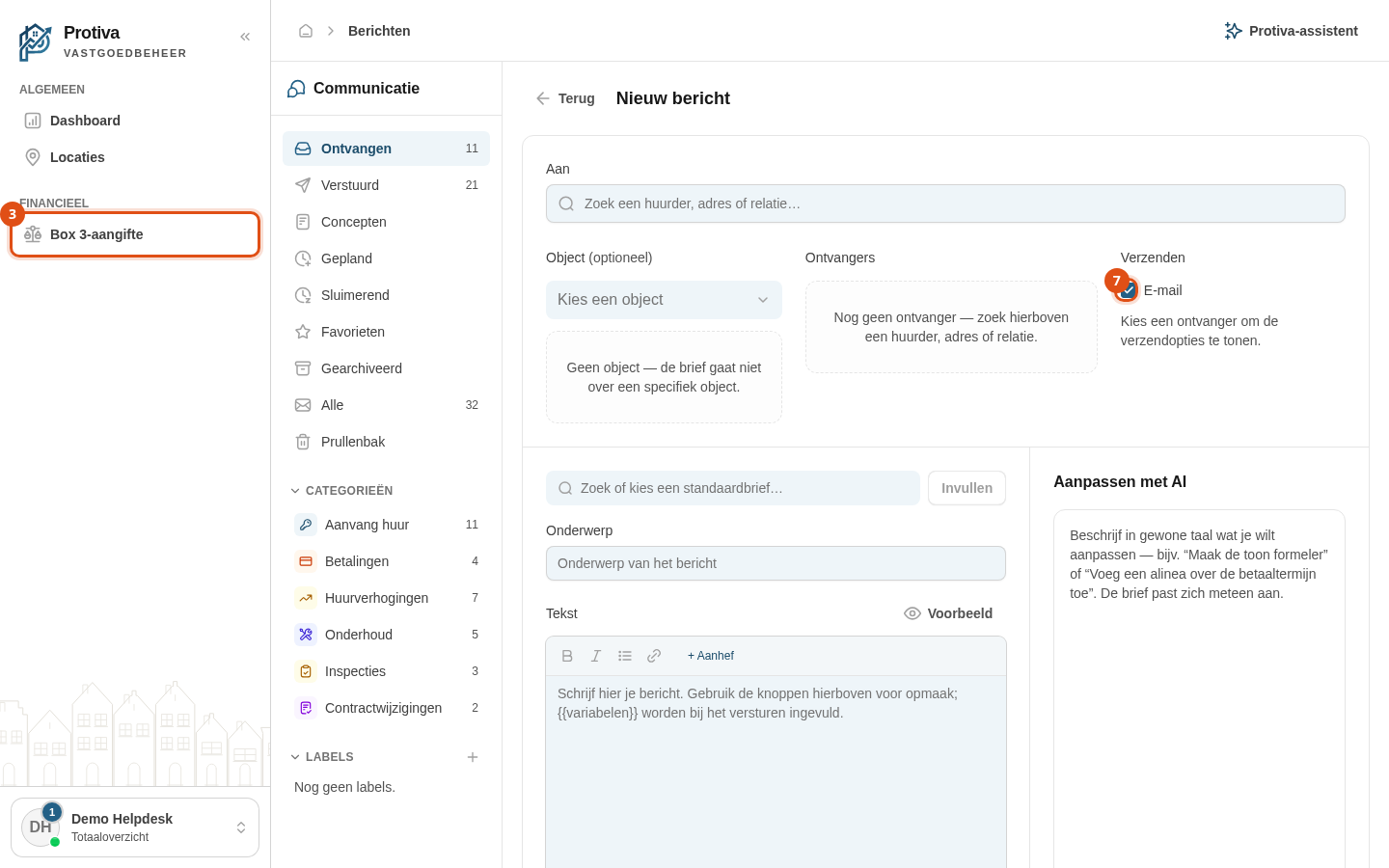This screenshot has height=868, width=1389.
Task: Open the Kies een object dropdown
Action: [664, 300]
